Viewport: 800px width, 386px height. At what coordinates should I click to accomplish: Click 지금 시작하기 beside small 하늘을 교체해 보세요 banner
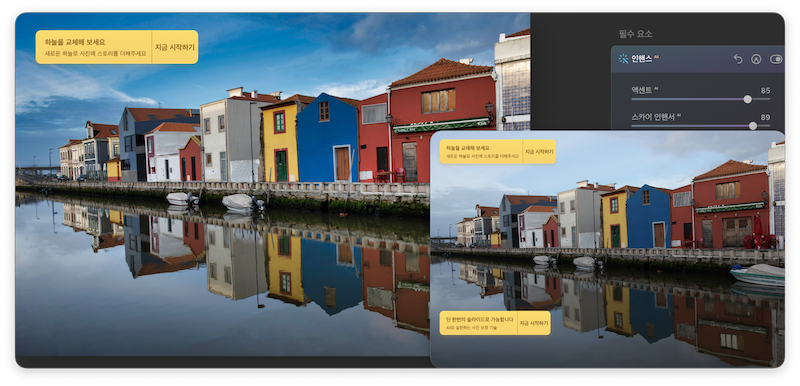tap(539, 151)
